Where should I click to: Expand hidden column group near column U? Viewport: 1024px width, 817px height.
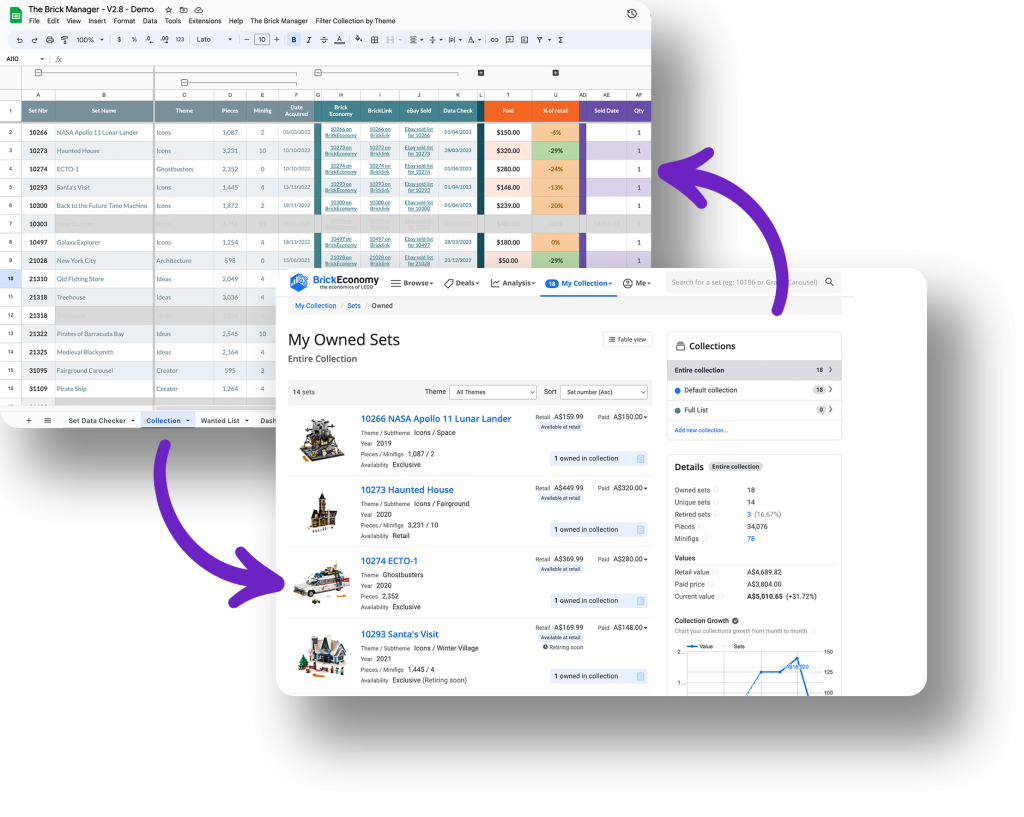click(x=556, y=72)
